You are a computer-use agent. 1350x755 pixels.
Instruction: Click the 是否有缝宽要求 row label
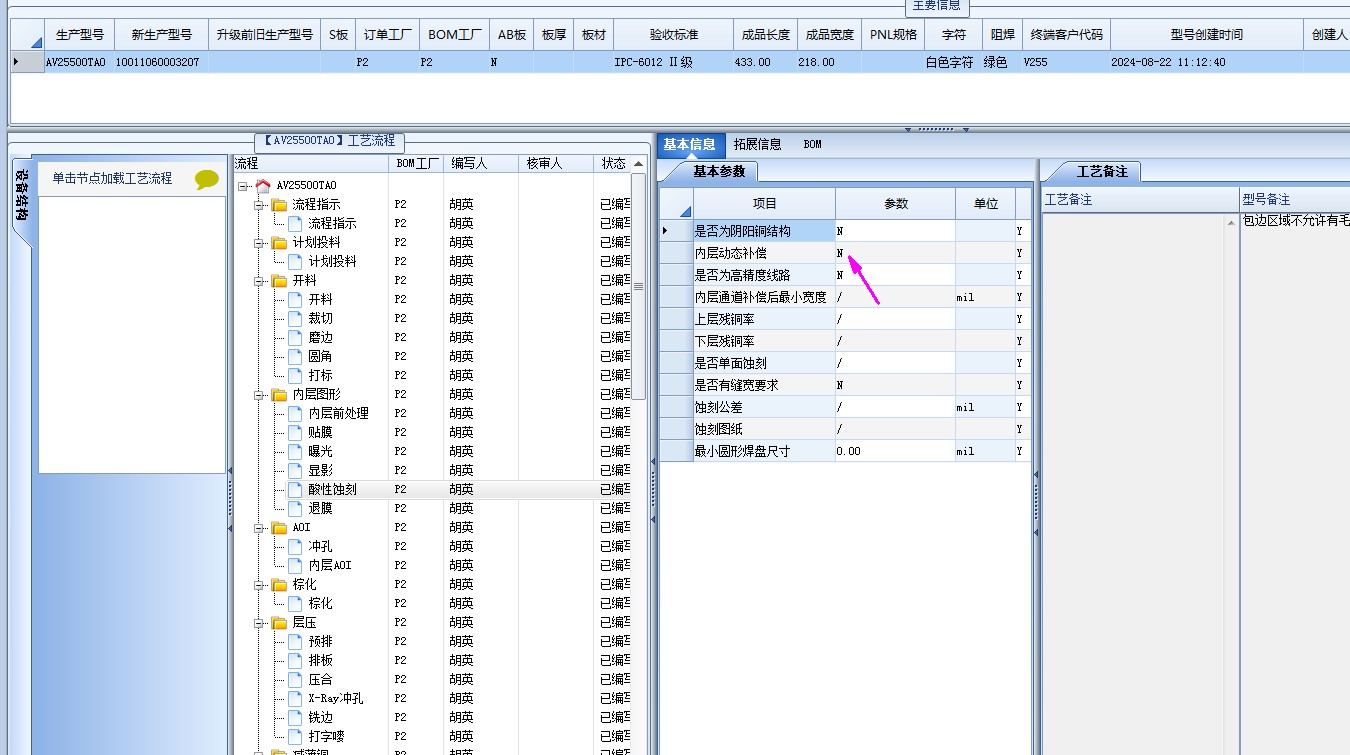coord(764,385)
